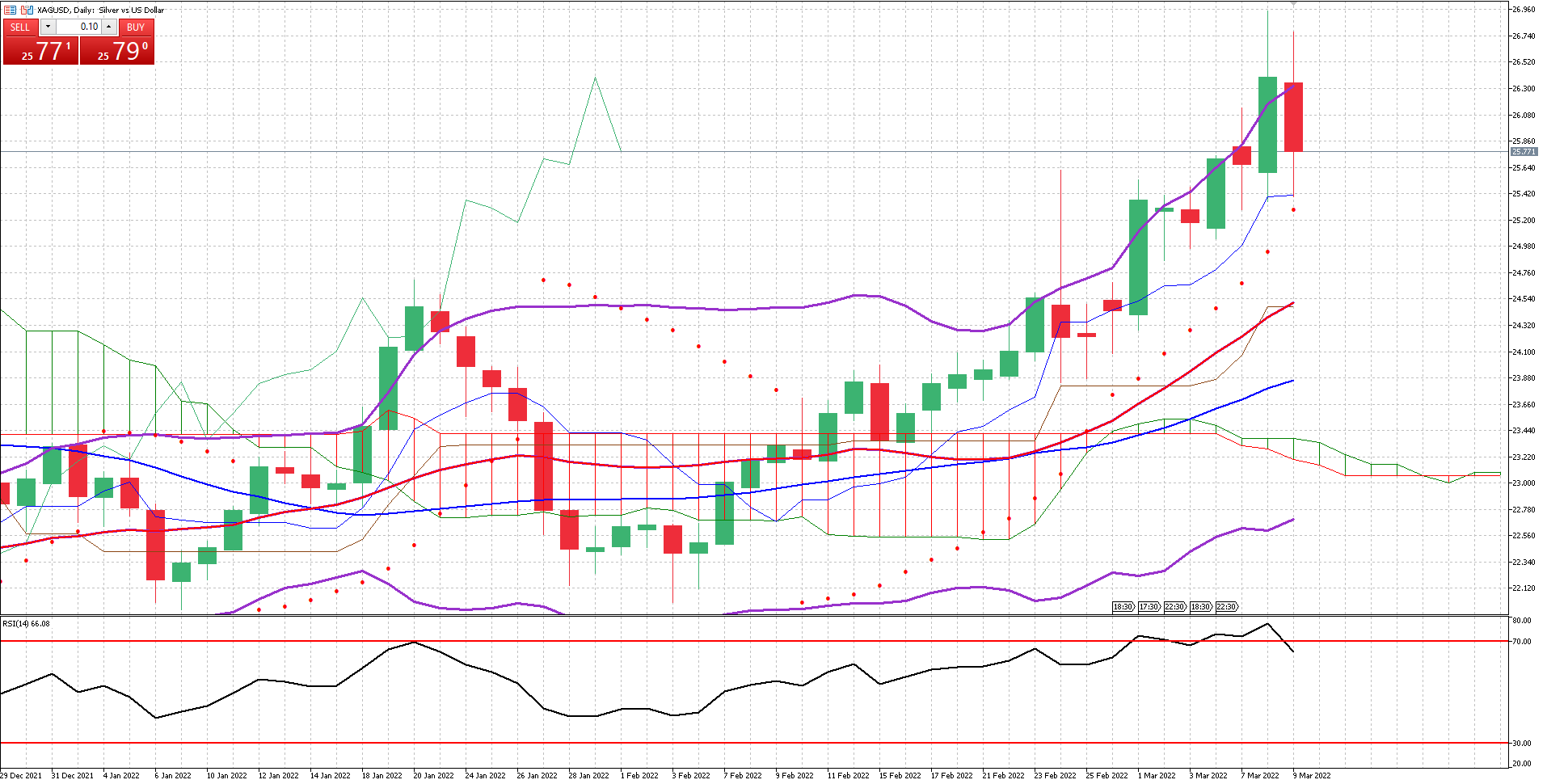The image size is (1547, 784).
Task: Click the 25.77 sell price tile
Action: (x=40, y=51)
